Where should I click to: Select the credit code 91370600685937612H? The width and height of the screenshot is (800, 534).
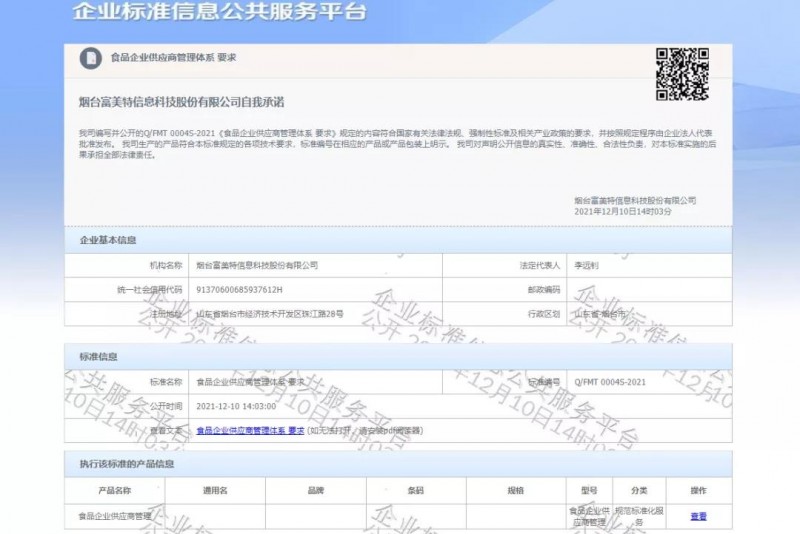(x=239, y=290)
